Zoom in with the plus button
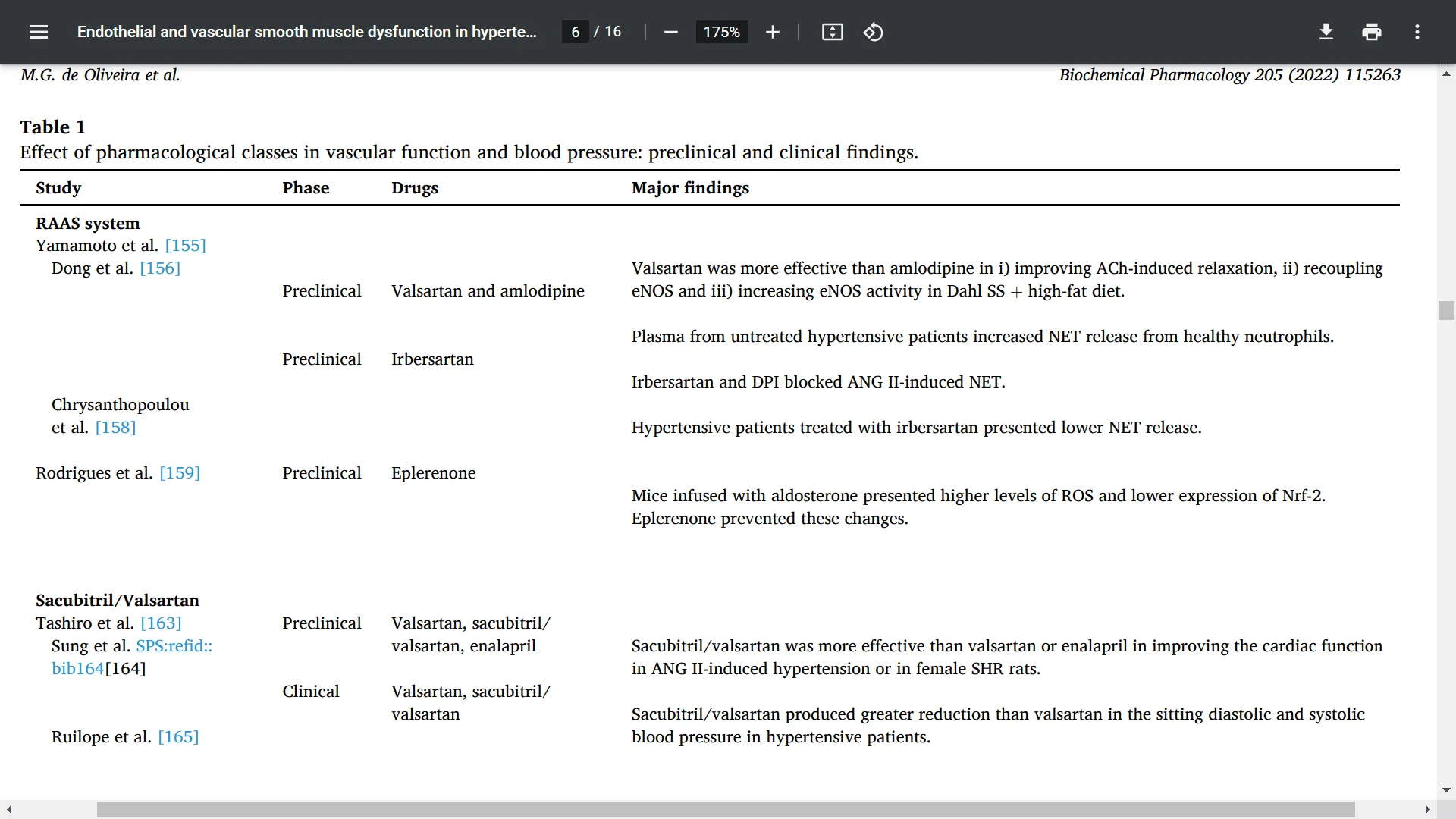 point(772,32)
